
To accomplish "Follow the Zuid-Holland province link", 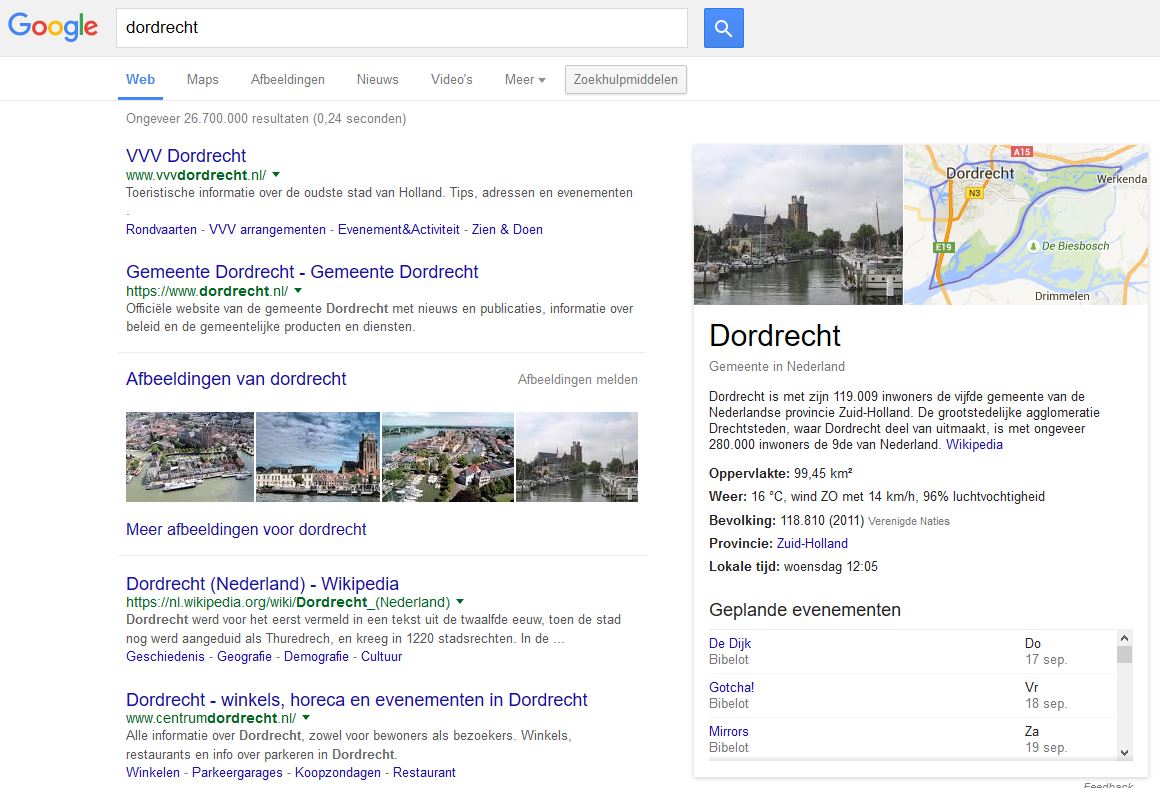I will click(812, 544).
